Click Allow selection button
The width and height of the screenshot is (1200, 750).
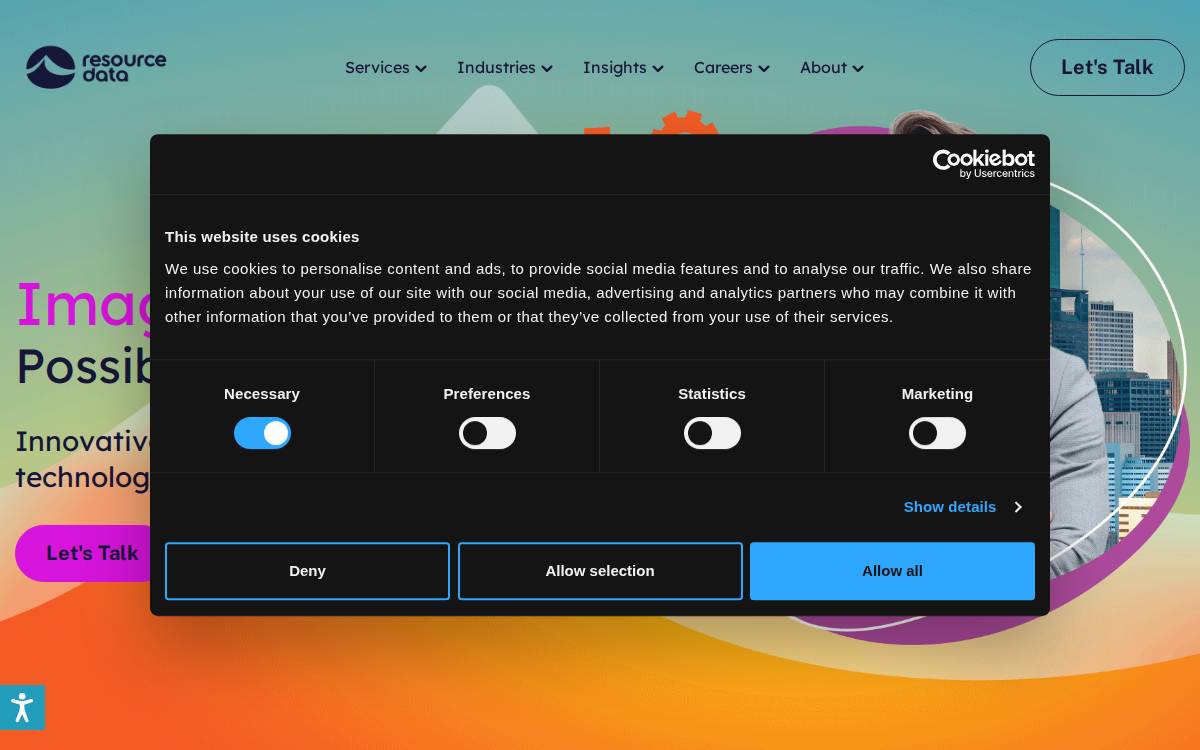tap(600, 571)
